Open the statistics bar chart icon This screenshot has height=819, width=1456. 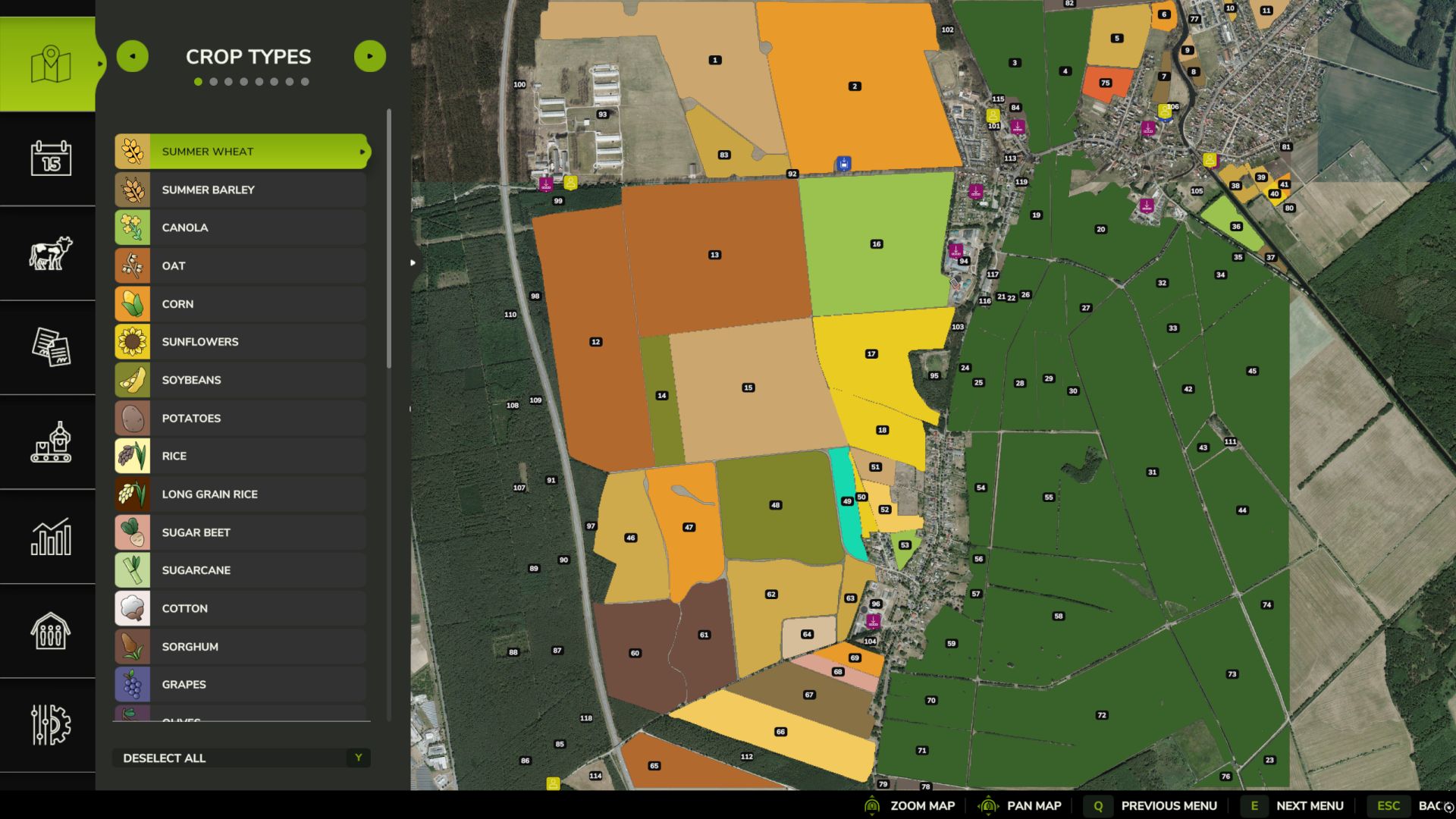coord(51,537)
